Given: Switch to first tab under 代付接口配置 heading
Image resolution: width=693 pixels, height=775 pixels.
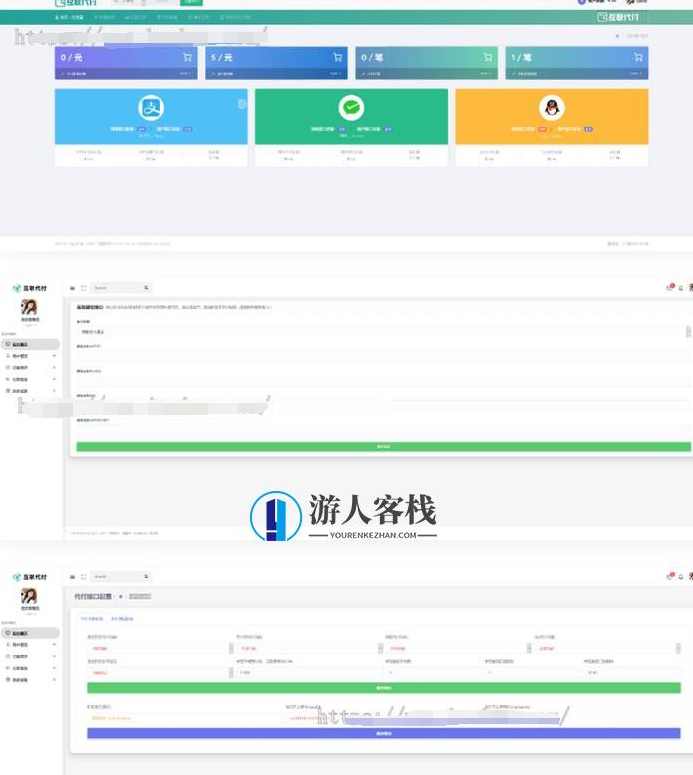Looking at the screenshot, I should pos(92,619).
